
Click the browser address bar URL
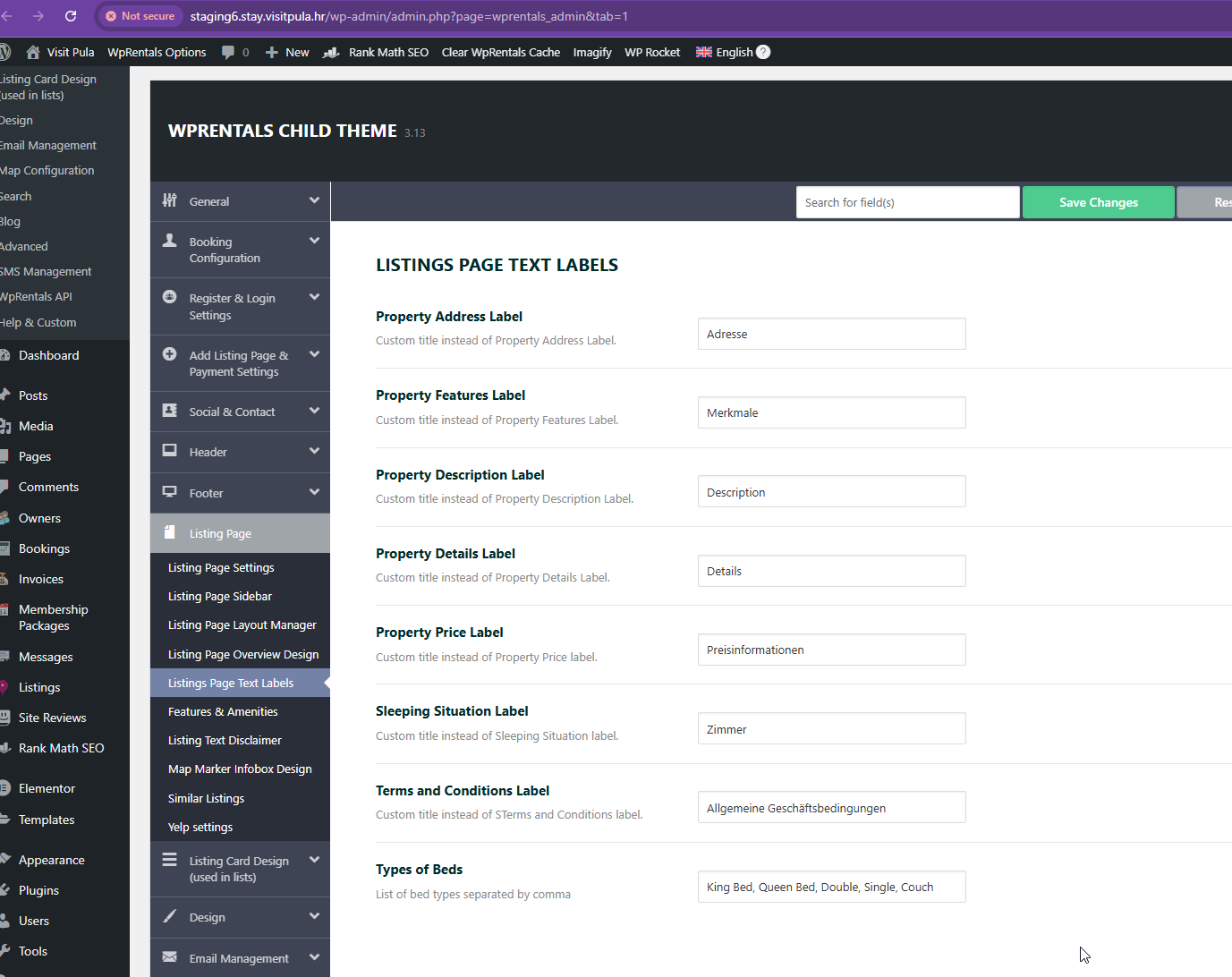[x=409, y=16]
